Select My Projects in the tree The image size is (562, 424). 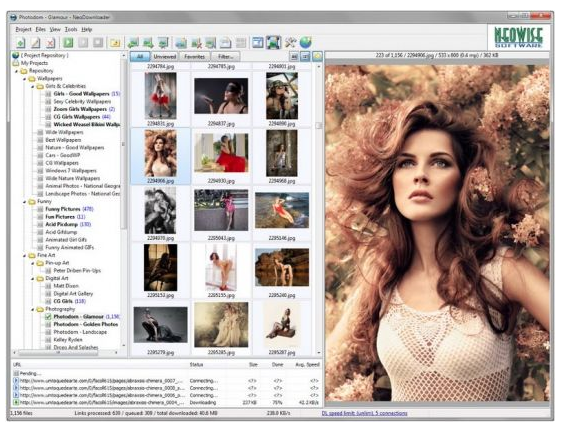34,63
